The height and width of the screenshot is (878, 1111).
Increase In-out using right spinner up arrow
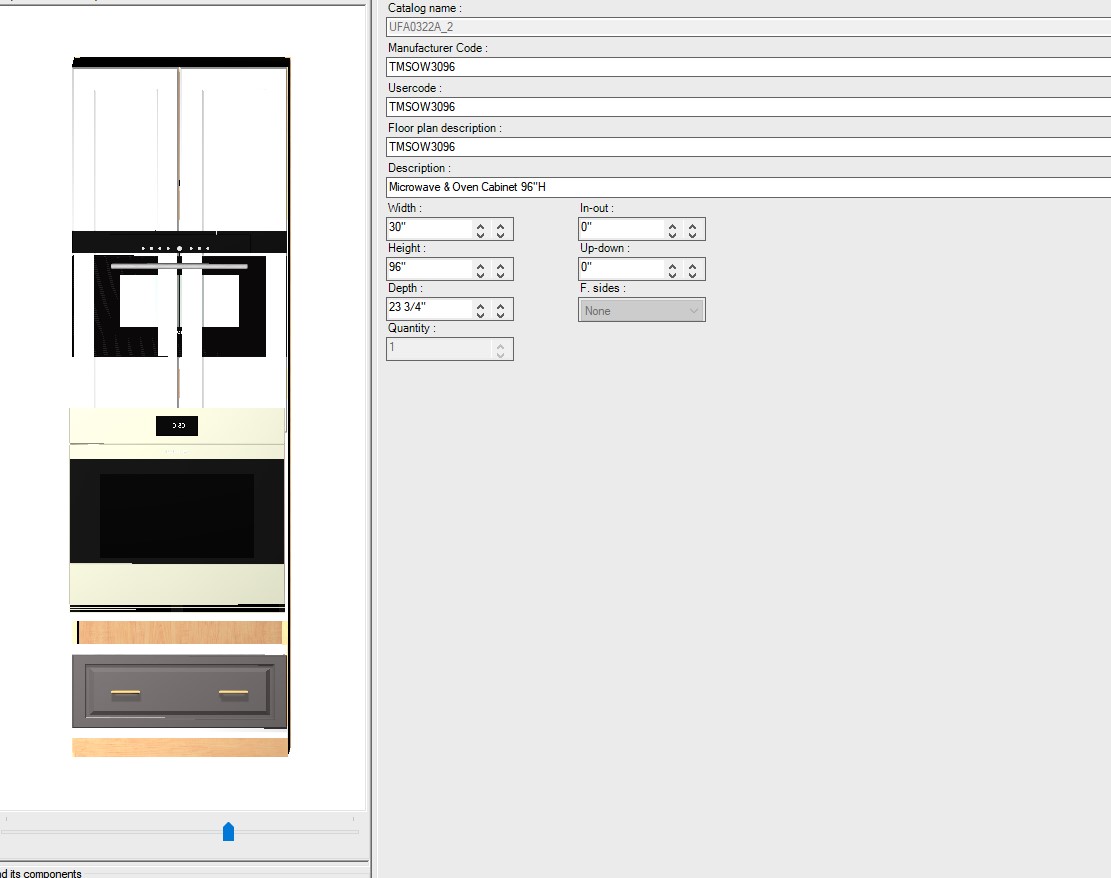click(x=693, y=226)
